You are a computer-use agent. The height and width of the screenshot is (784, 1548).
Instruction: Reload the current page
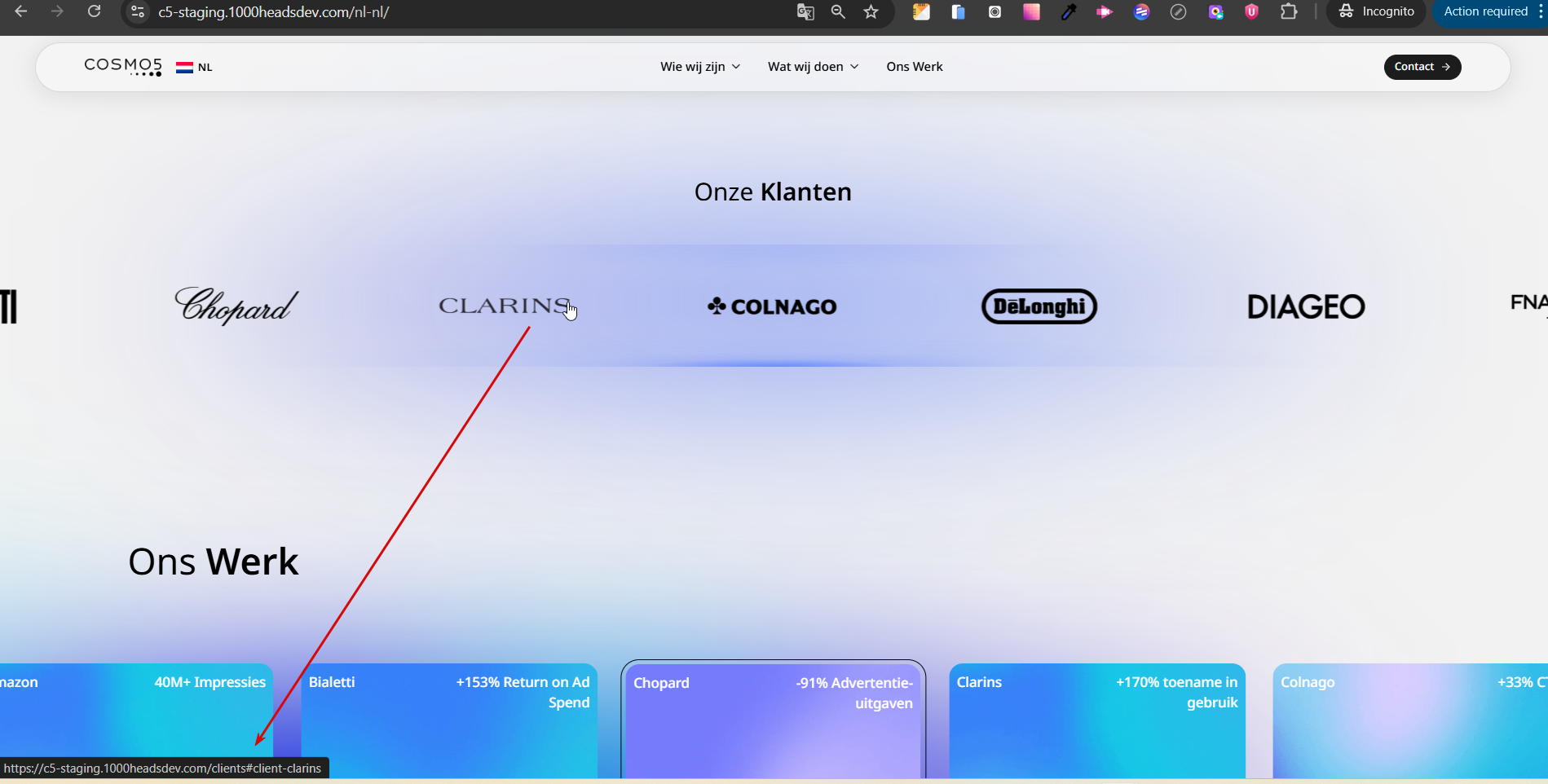tap(94, 11)
